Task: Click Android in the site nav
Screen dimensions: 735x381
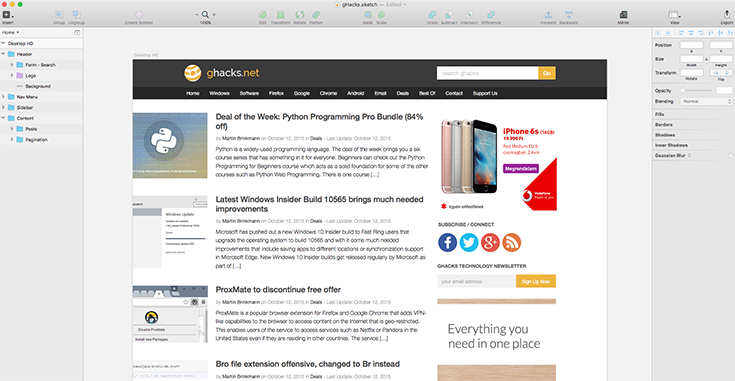Action: 355,93
